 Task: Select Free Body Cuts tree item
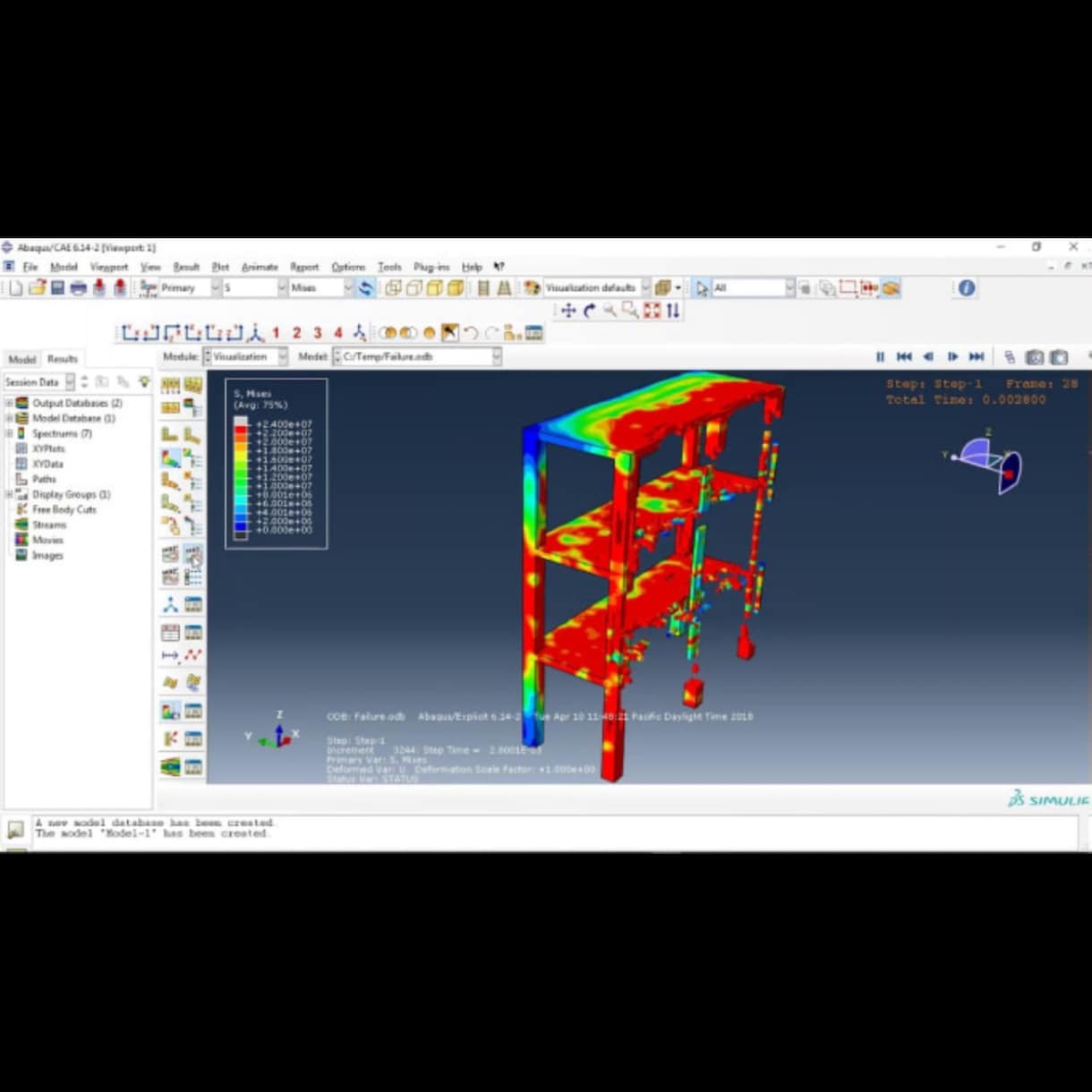coord(64,510)
